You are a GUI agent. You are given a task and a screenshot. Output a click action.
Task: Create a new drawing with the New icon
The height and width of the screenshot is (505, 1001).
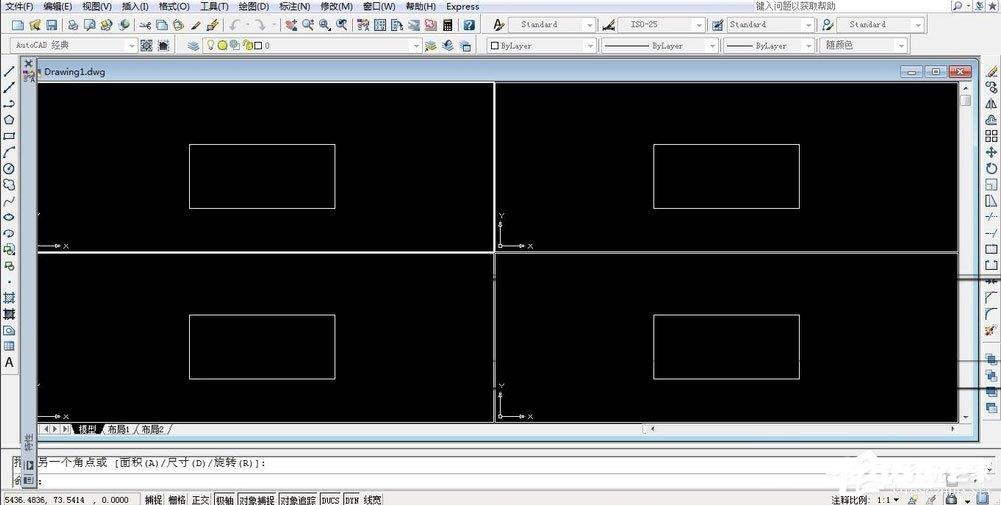[x=18, y=25]
